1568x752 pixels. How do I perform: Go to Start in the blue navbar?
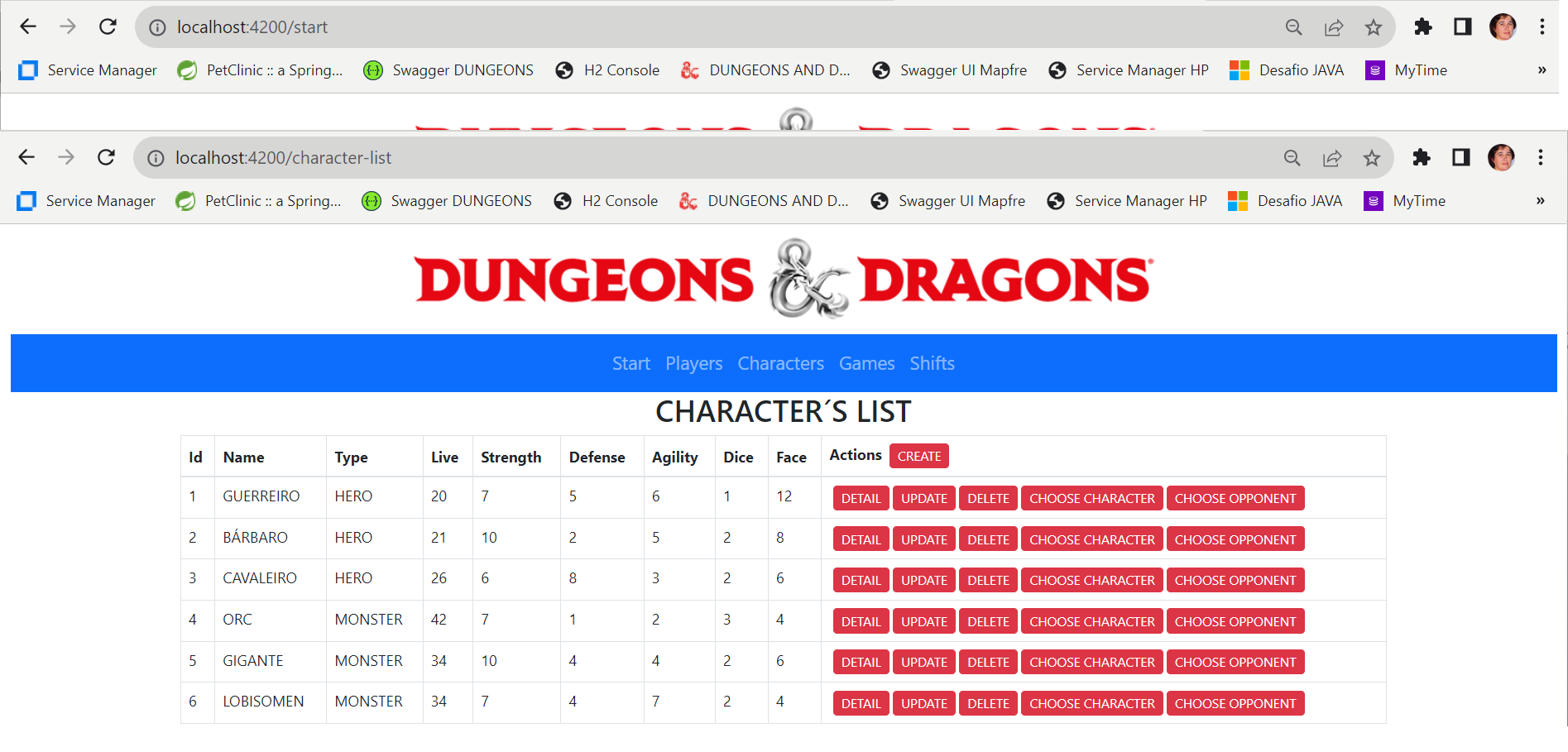(631, 363)
